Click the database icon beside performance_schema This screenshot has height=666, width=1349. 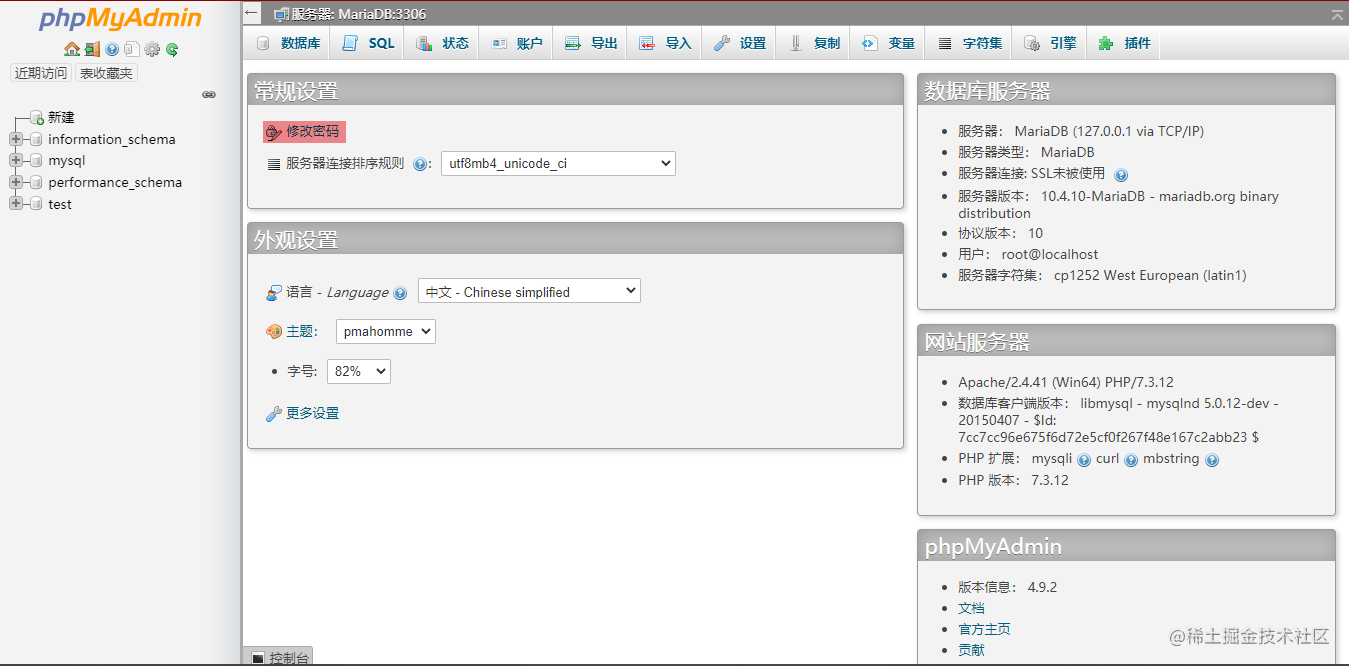tap(37, 183)
